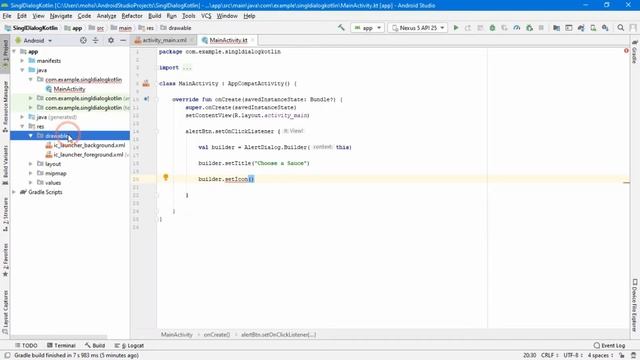Open the VCS menu
The height and width of the screenshot is (360, 640).
[206, 16]
